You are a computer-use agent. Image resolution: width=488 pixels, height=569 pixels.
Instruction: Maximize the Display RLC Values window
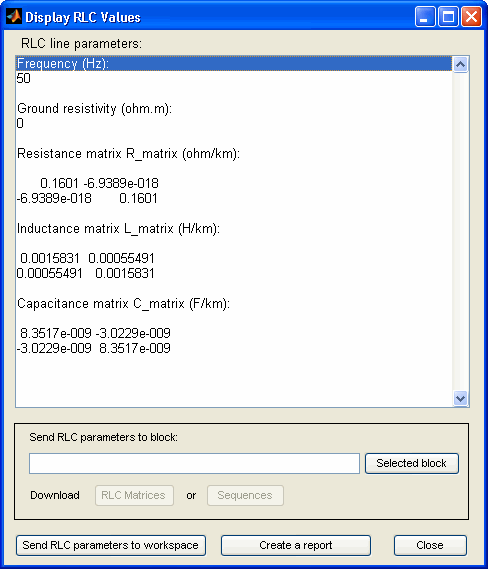[x=448, y=17]
